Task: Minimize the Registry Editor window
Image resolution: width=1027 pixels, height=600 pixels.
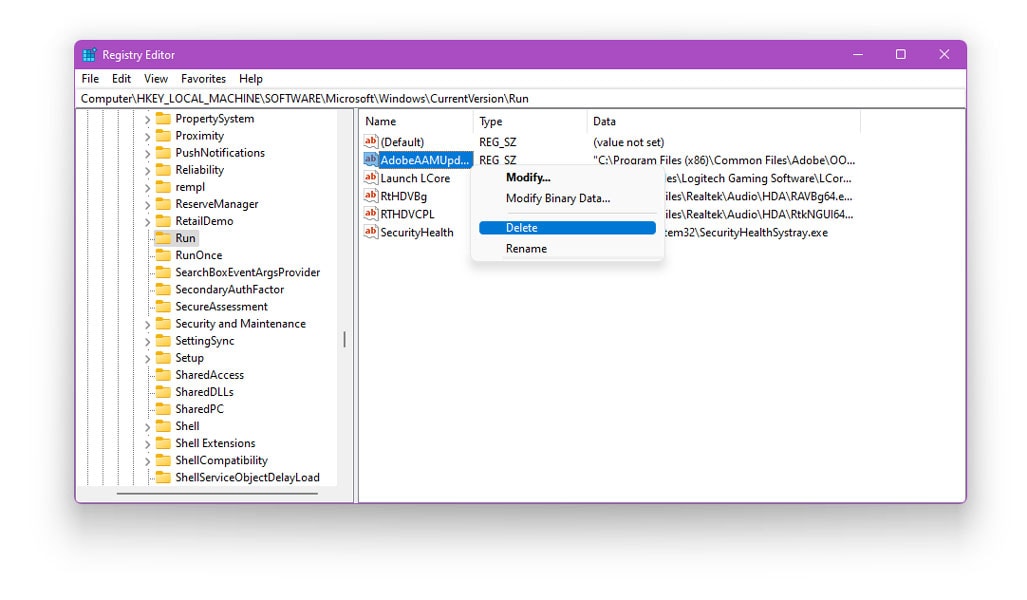Action: [x=858, y=54]
